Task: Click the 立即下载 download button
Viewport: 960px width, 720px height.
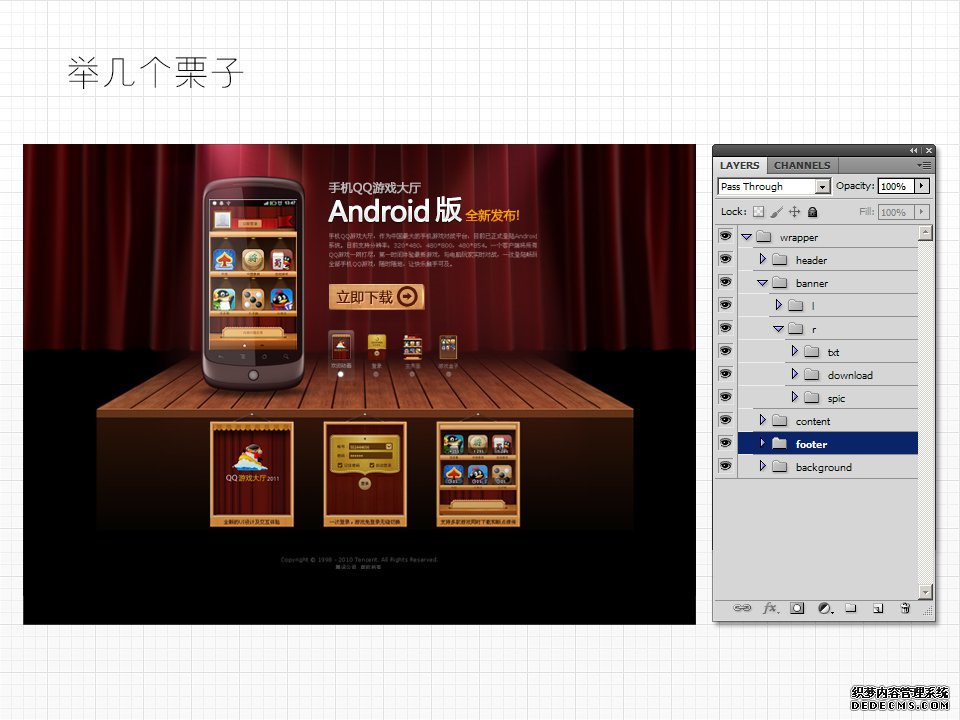Action: 377,297
